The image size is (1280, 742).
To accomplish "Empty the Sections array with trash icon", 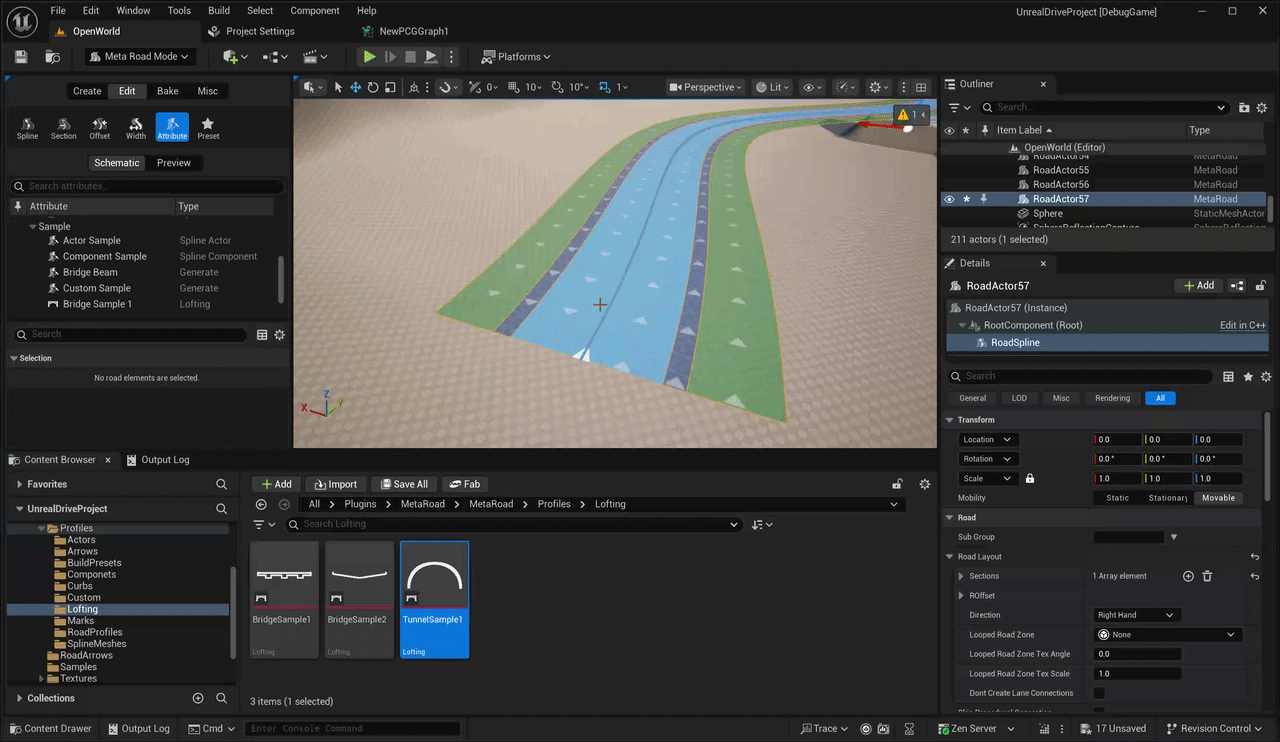I will [1207, 576].
